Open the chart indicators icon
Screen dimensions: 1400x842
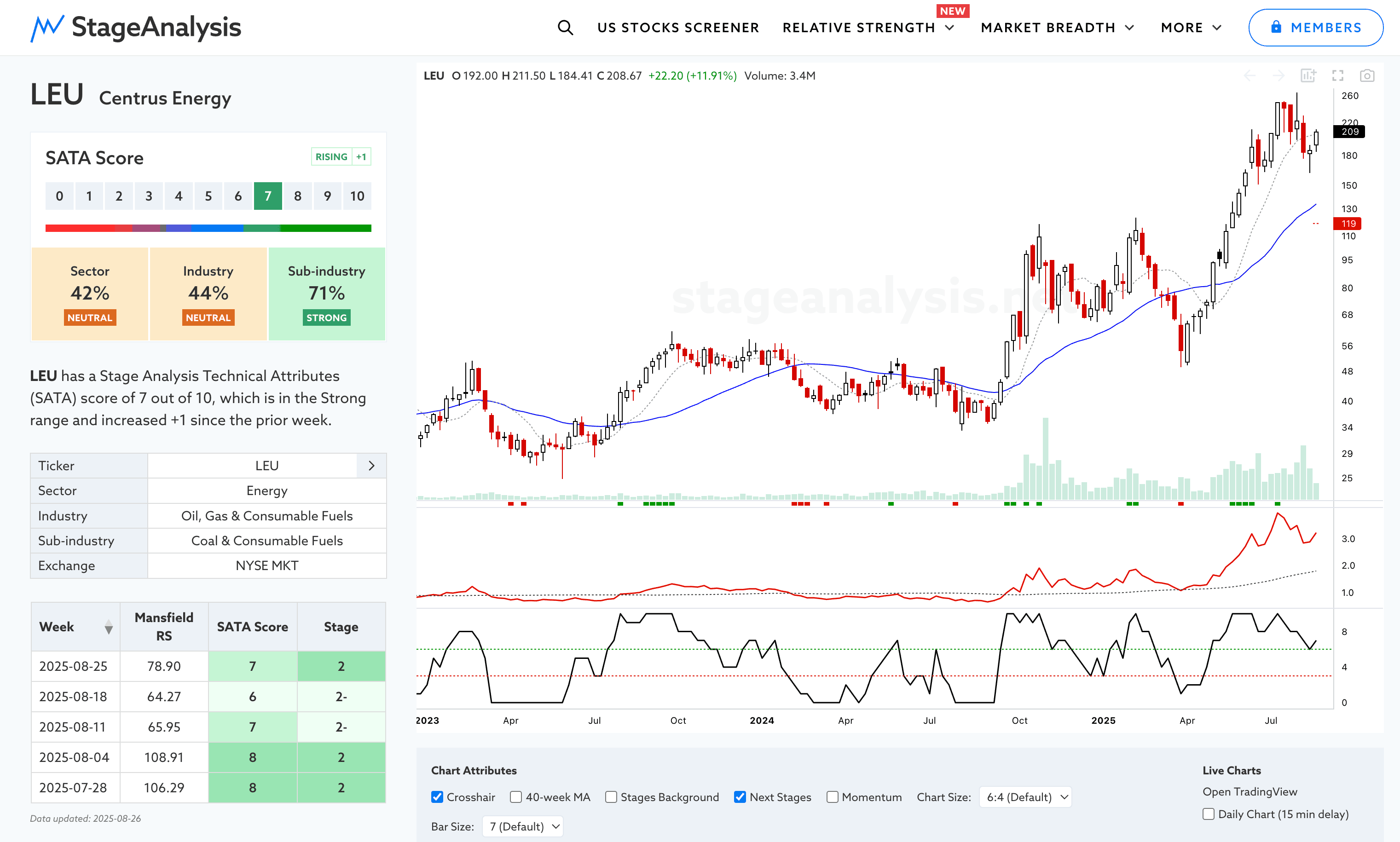point(1308,75)
